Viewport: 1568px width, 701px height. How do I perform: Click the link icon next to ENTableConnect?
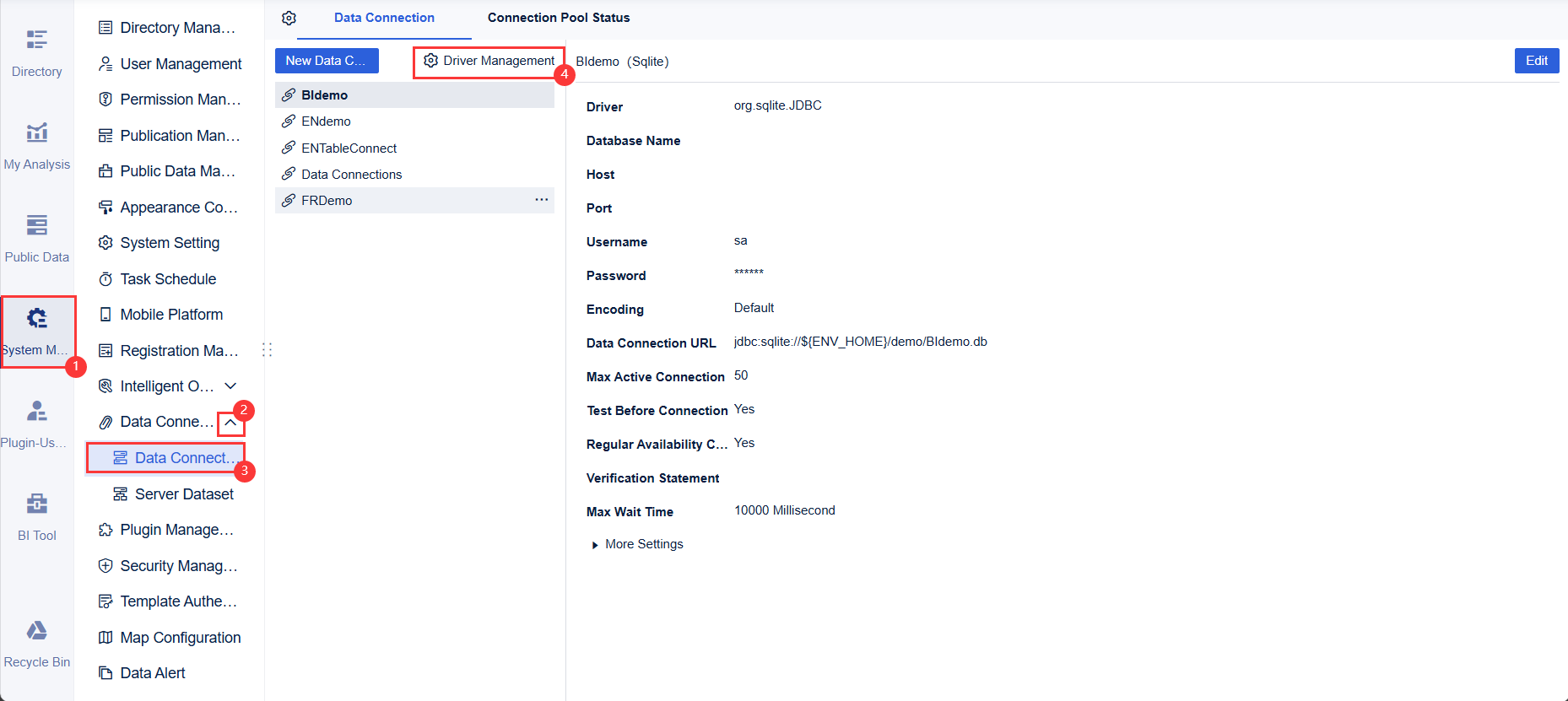click(x=289, y=148)
